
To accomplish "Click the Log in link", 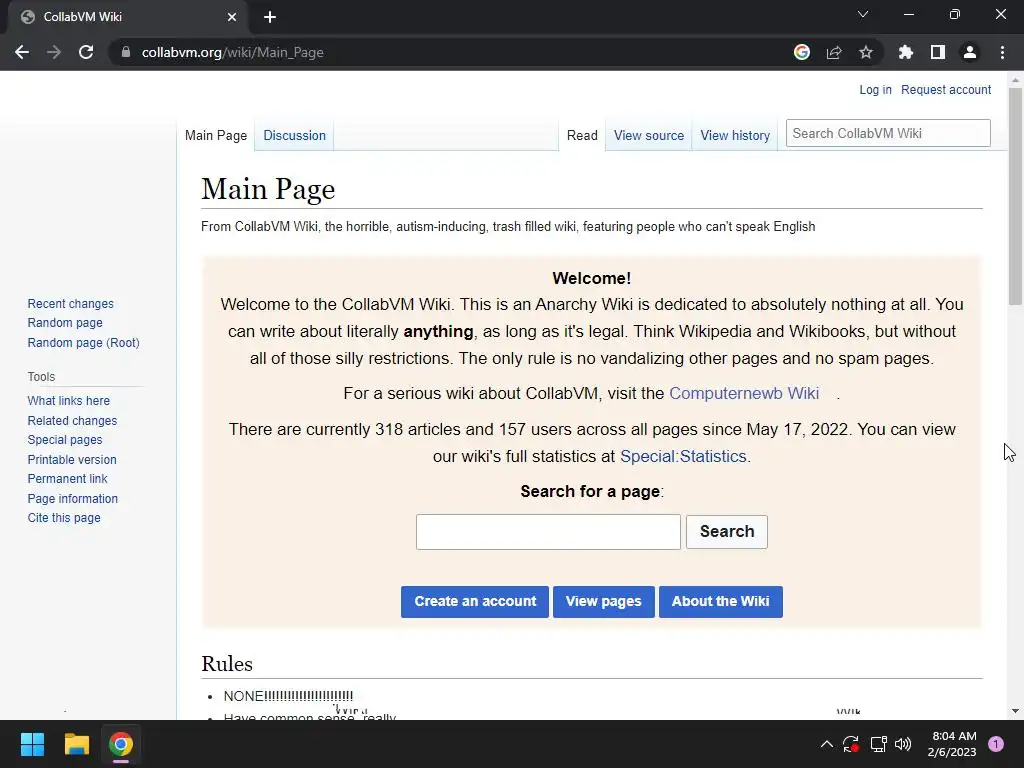I will [875, 89].
